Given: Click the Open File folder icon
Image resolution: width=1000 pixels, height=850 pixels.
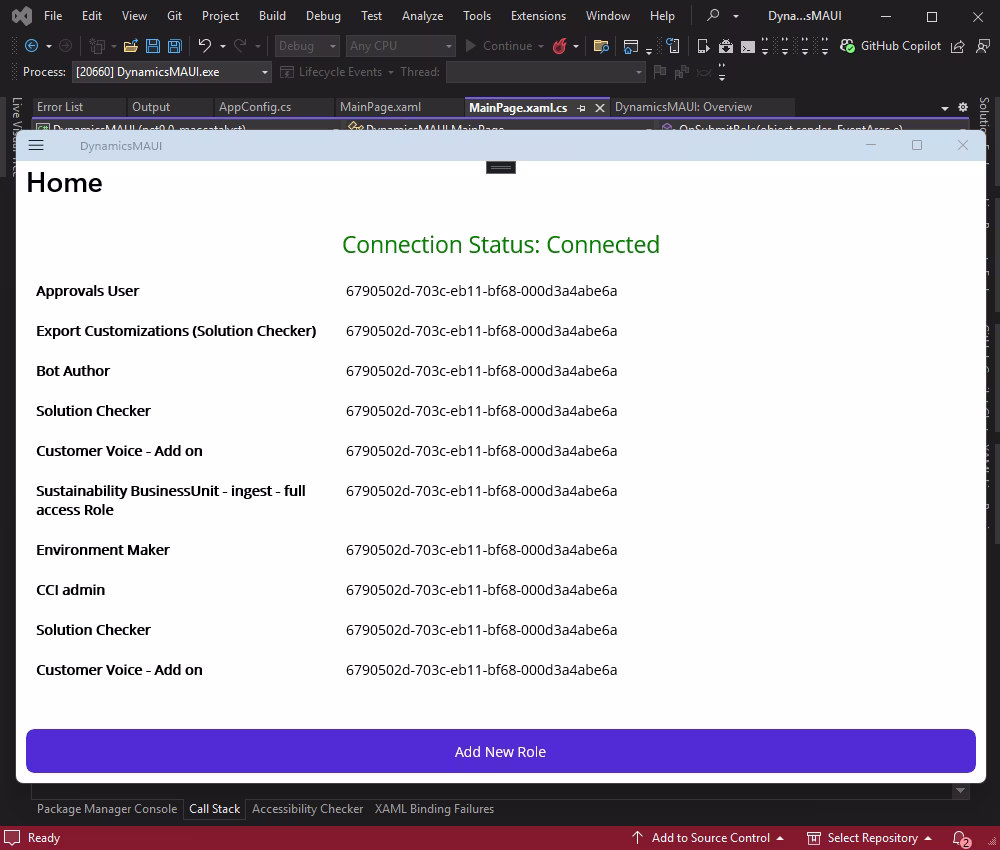Looking at the screenshot, I should point(131,46).
